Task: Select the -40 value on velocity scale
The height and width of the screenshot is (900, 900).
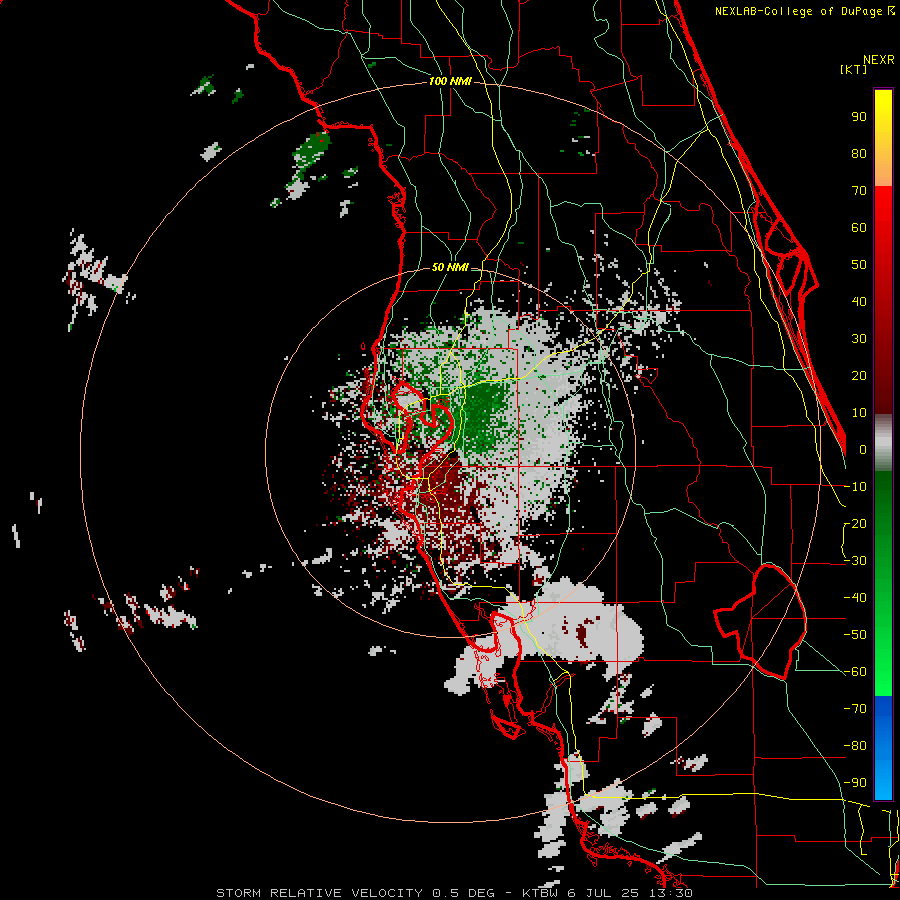Action: pyautogui.click(x=855, y=598)
